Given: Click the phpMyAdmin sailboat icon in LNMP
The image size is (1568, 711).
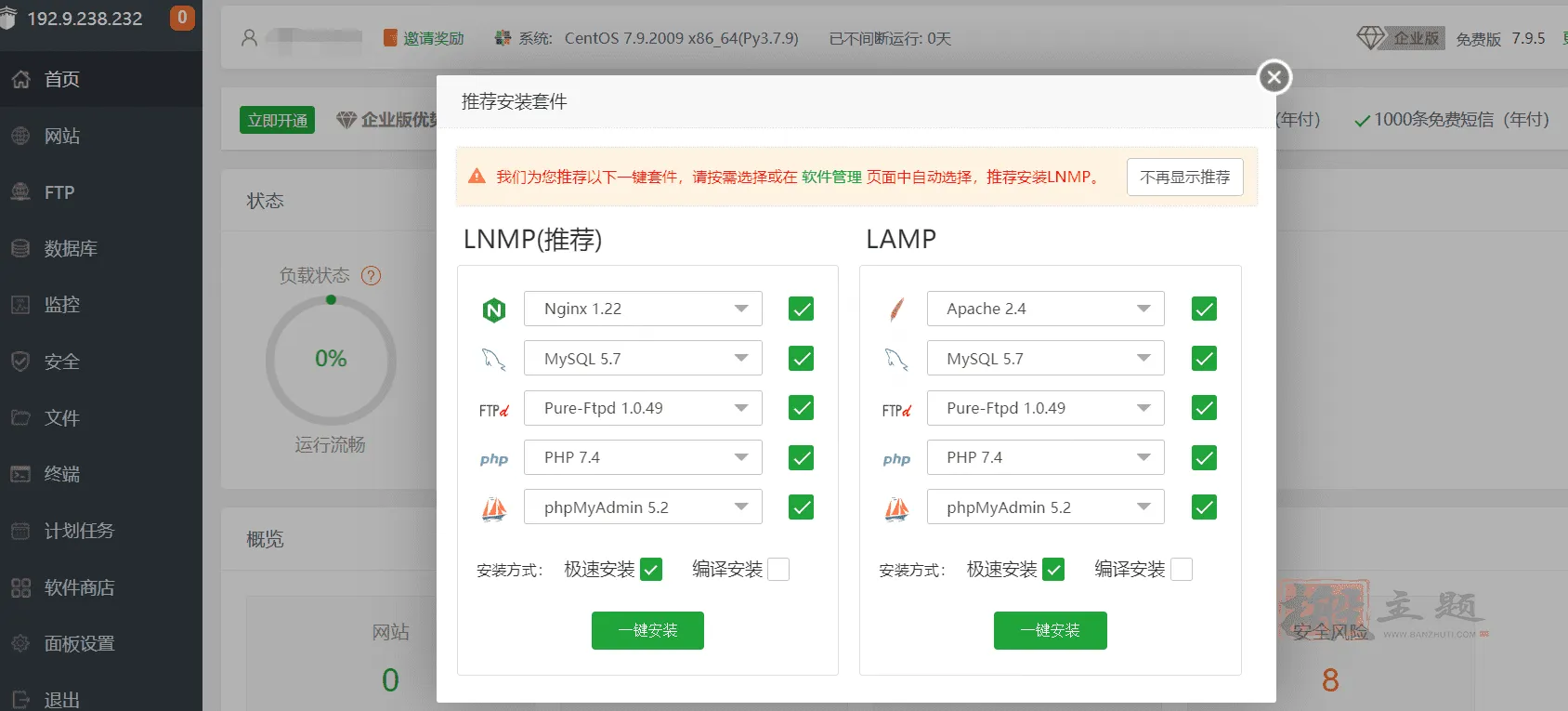Looking at the screenshot, I should [494, 508].
